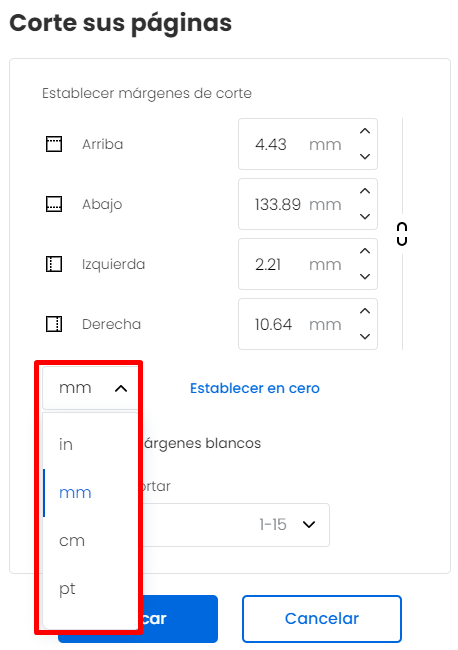The height and width of the screenshot is (650, 458).
Task: Click the Establecer en cero link
Action: click(255, 388)
